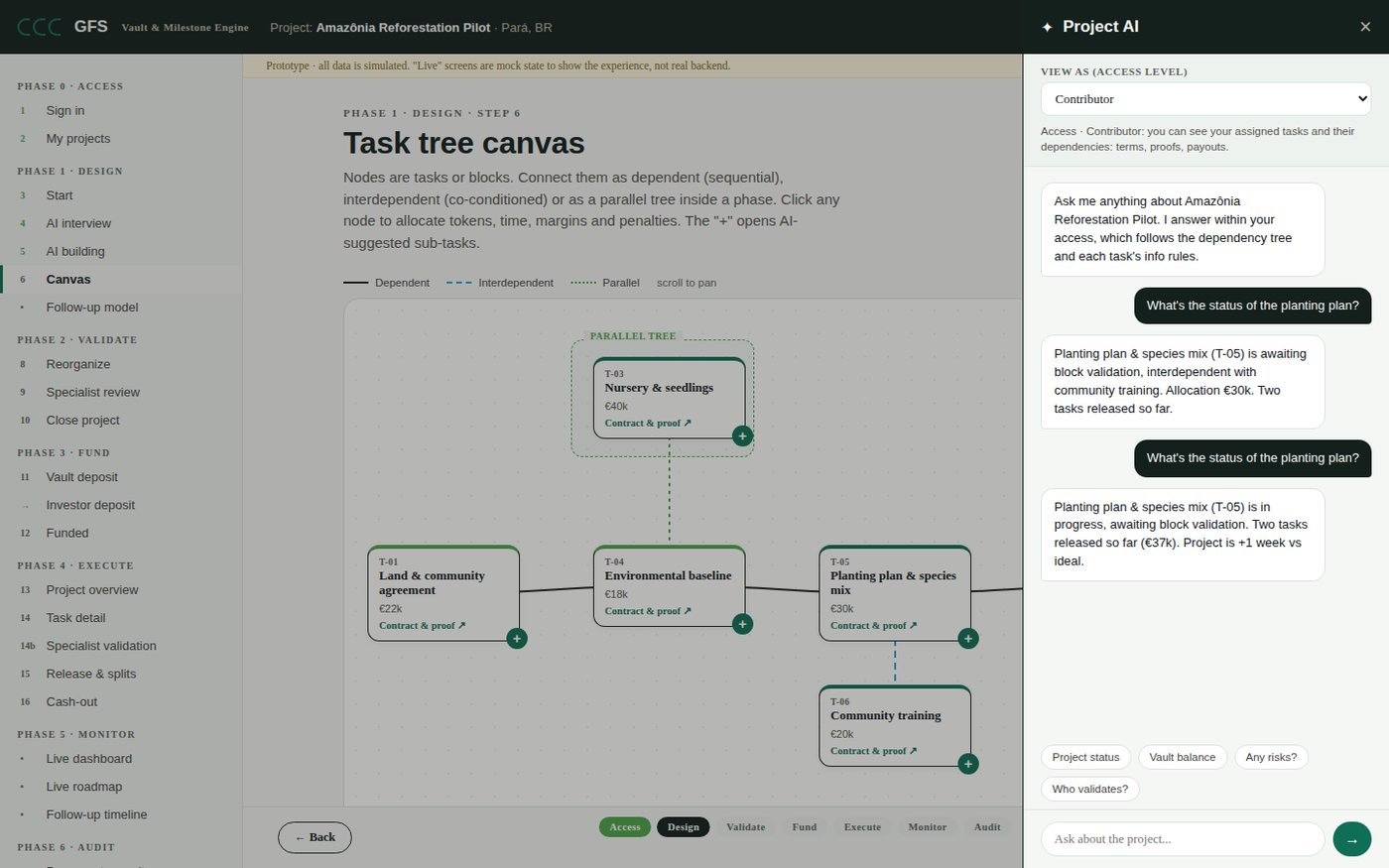
Task: Switch to the Design phase pill
Action: click(x=683, y=827)
